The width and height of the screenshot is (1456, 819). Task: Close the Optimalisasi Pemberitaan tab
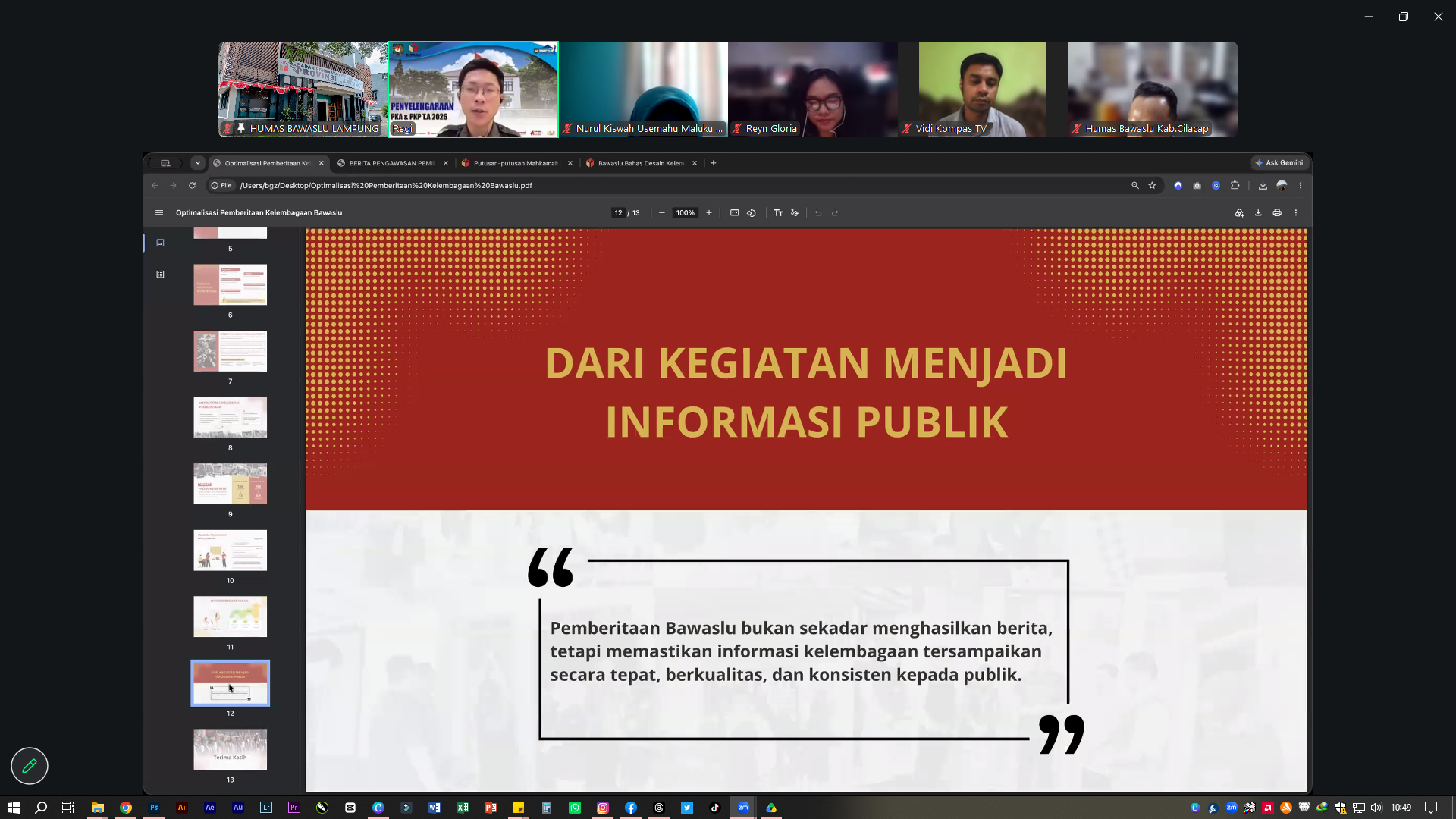[x=322, y=163]
